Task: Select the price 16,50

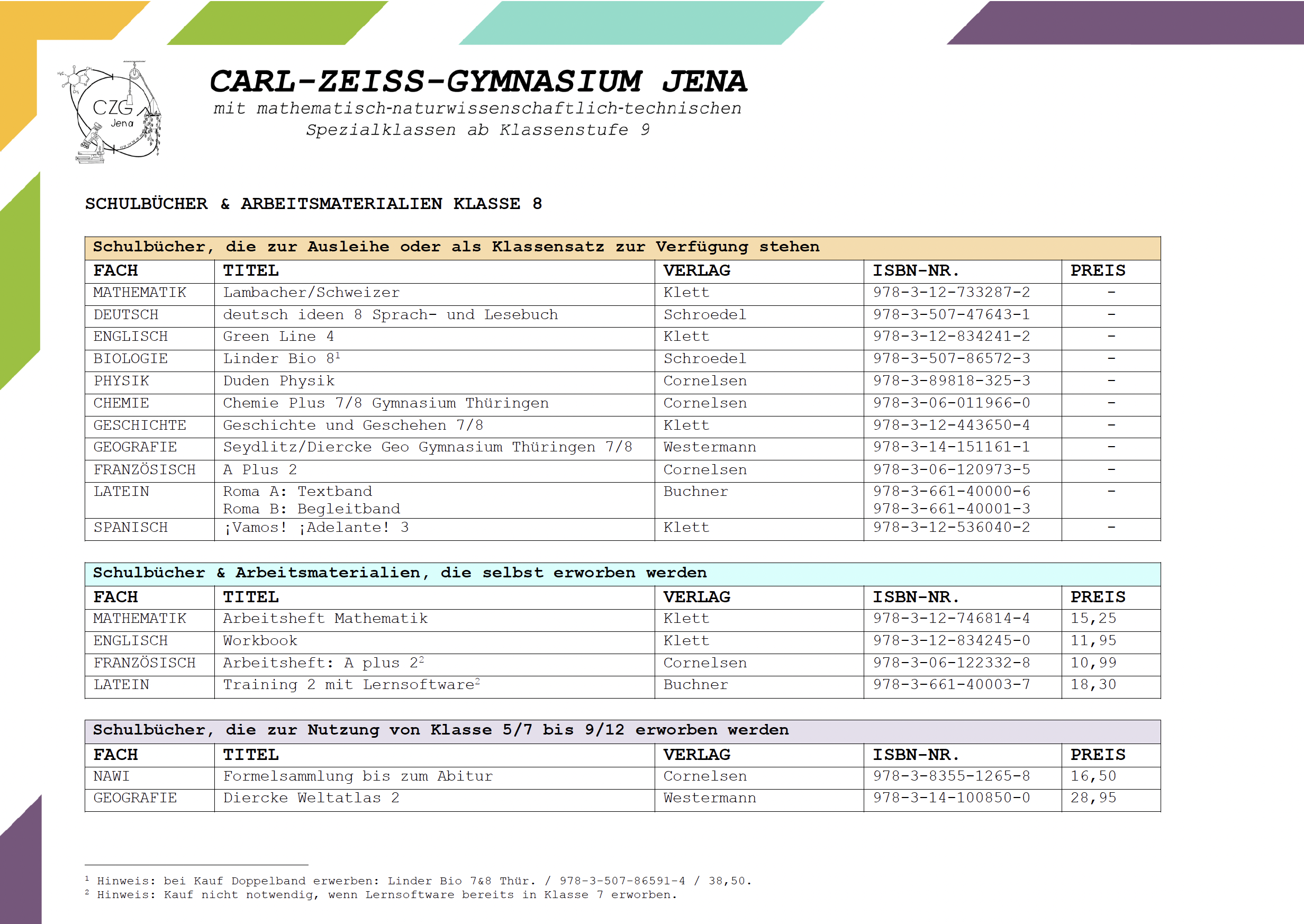Action: click(1093, 776)
